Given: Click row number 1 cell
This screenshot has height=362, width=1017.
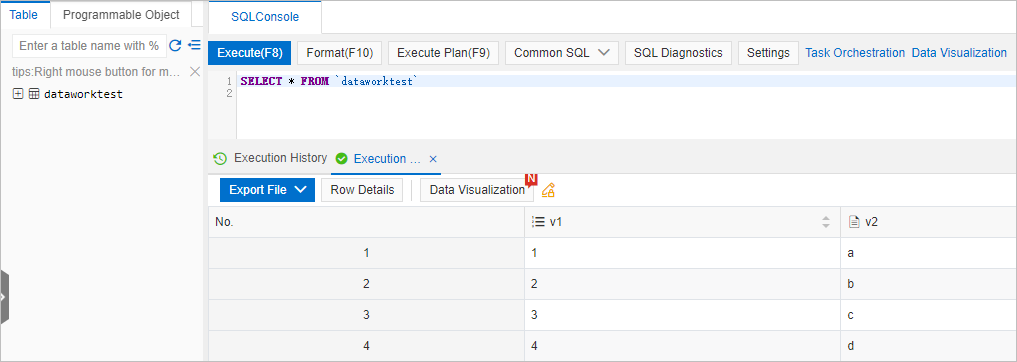Looking at the screenshot, I should pyautogui.click(x=366, y=253).
